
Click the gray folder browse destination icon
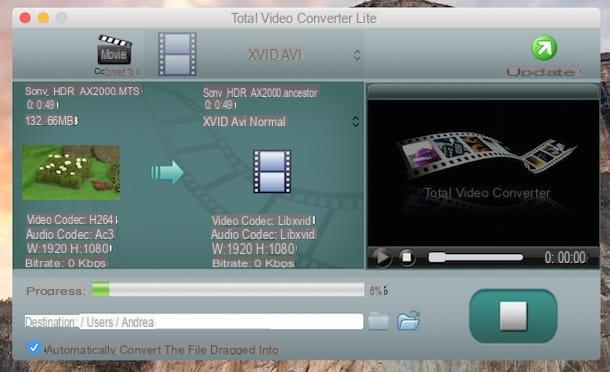tap(378, 321)
